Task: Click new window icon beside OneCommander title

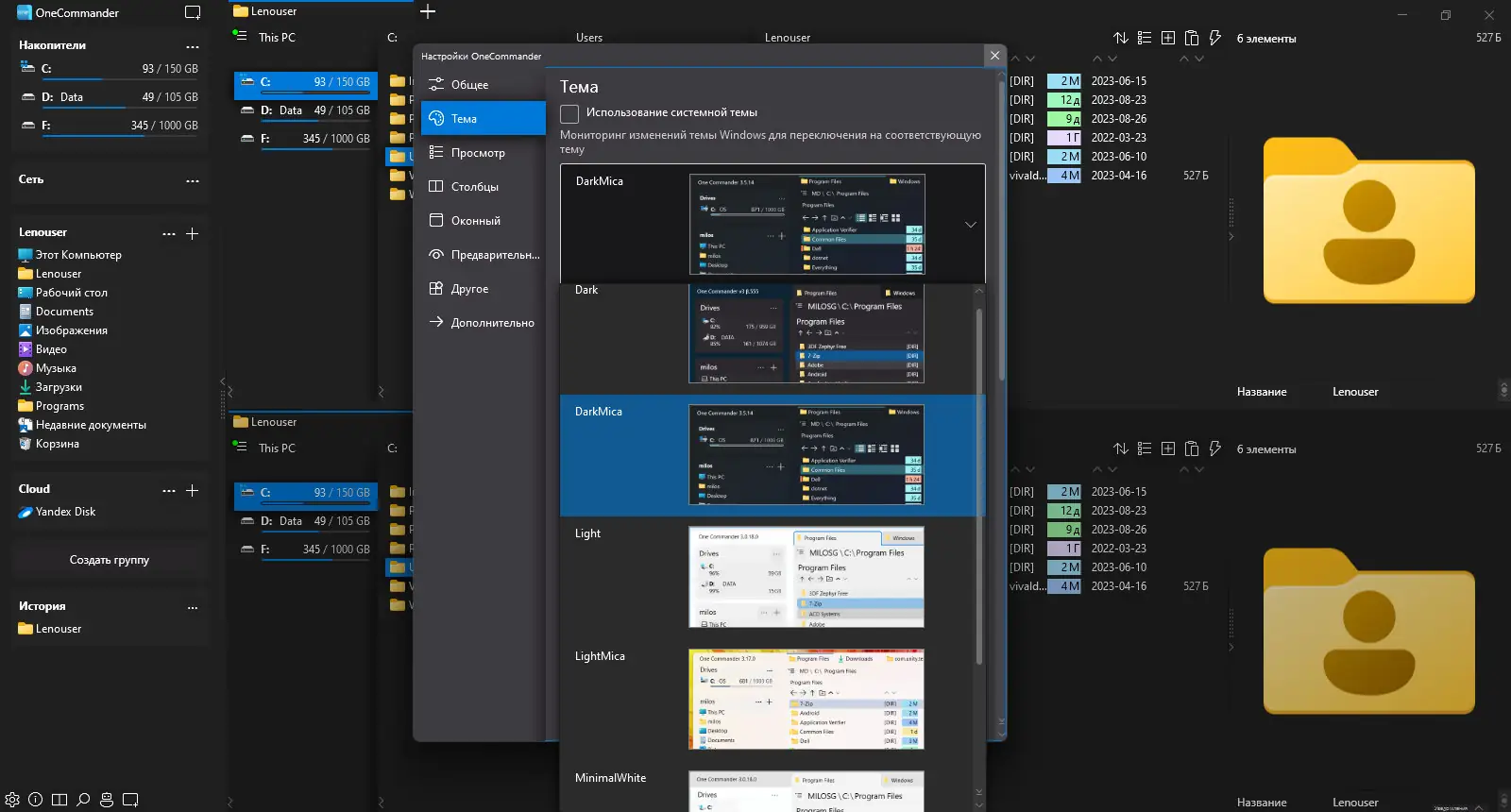Action: coord(193,13)
